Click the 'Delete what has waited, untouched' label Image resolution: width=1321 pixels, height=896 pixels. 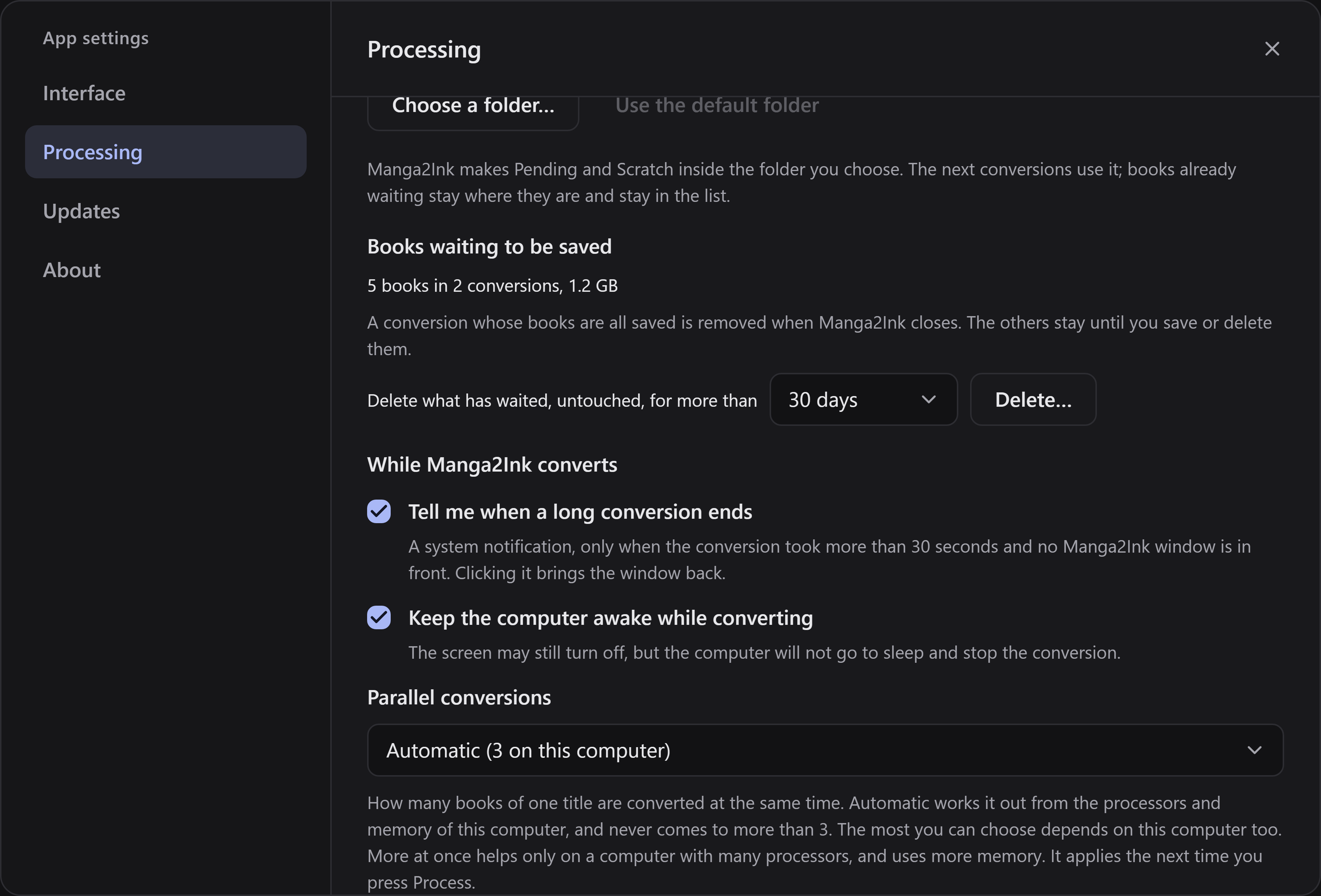click(x=562, y=400)
